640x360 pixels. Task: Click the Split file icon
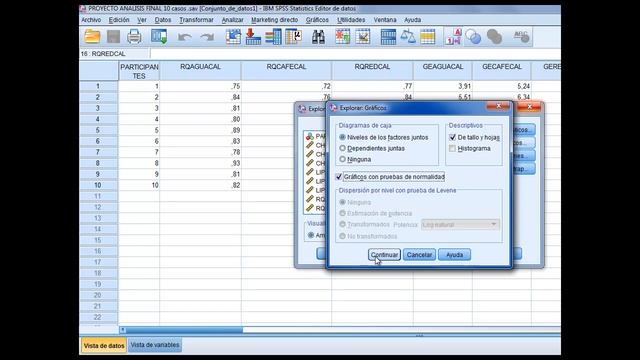(388, 37)
